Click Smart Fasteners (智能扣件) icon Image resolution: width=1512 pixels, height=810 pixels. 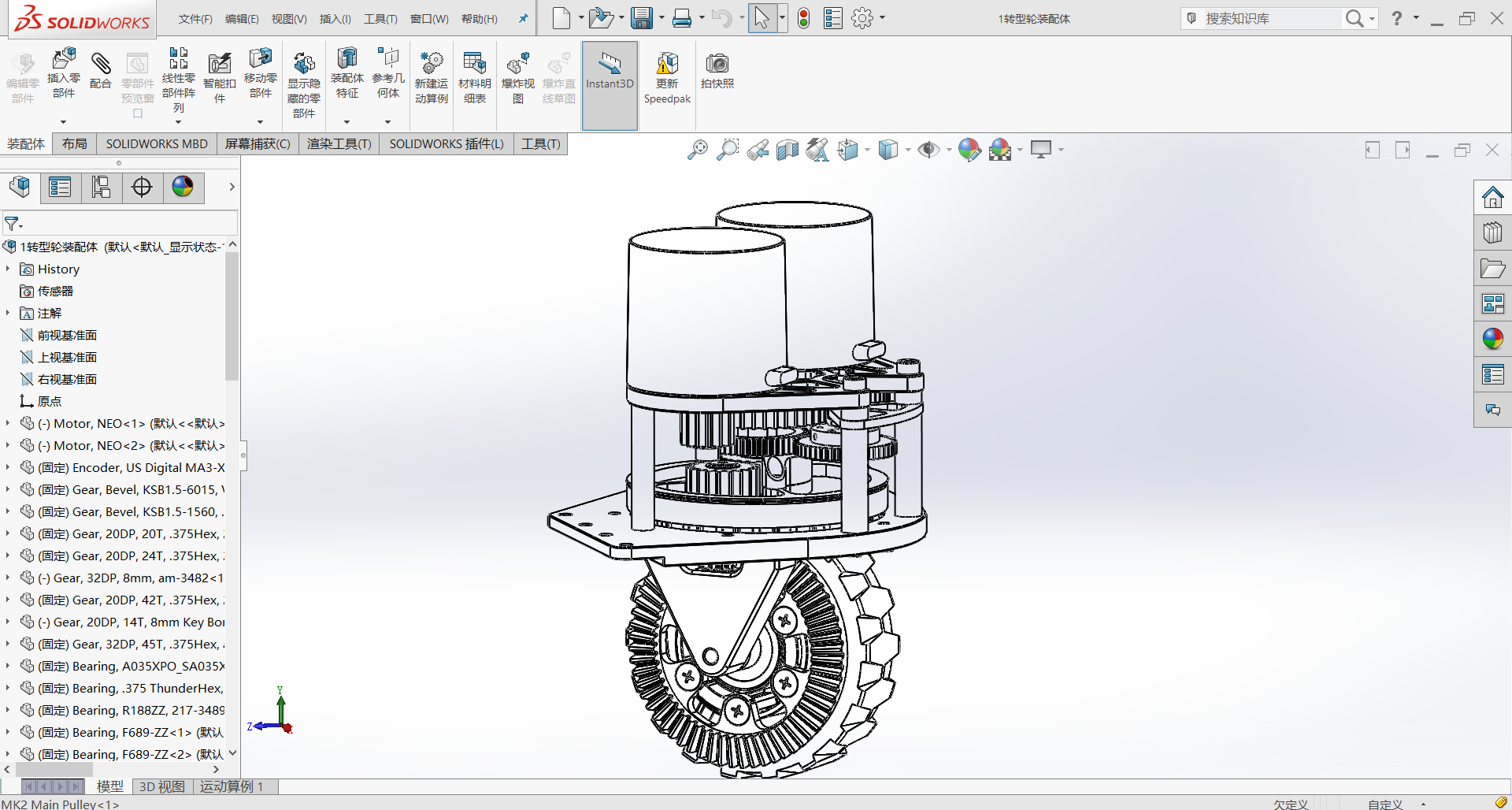[x=220, y=63]
